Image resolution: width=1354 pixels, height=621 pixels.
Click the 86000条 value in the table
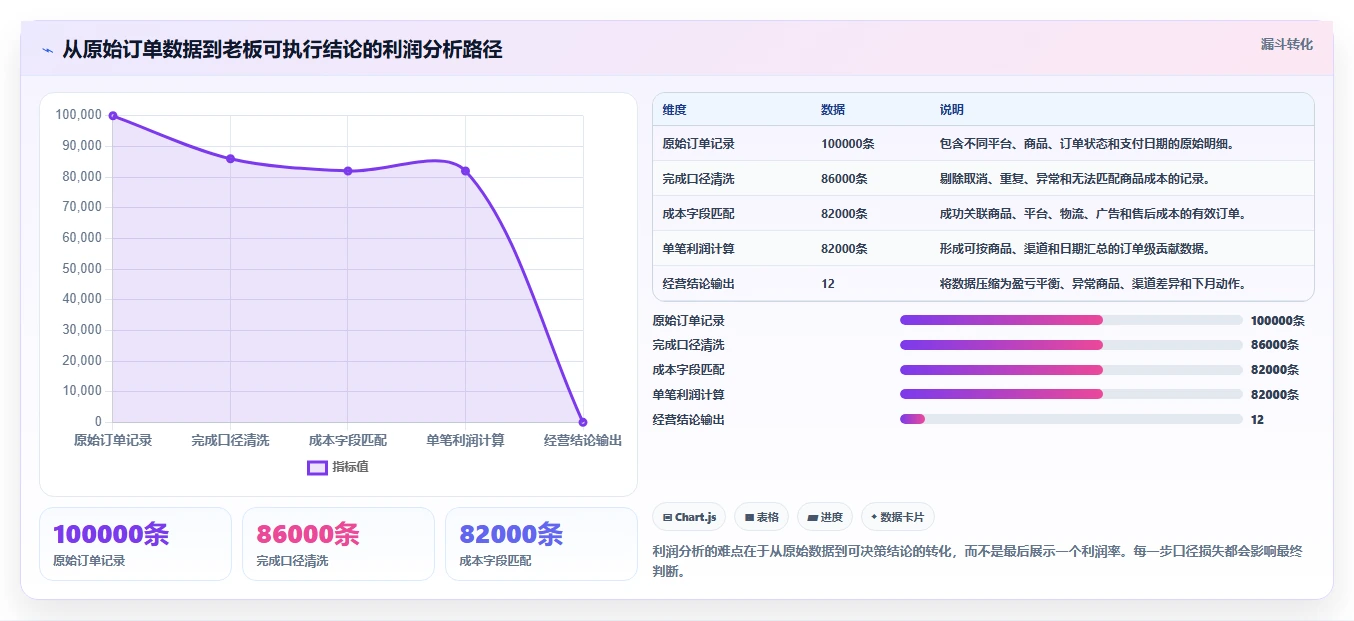click(x=844, y=179)
